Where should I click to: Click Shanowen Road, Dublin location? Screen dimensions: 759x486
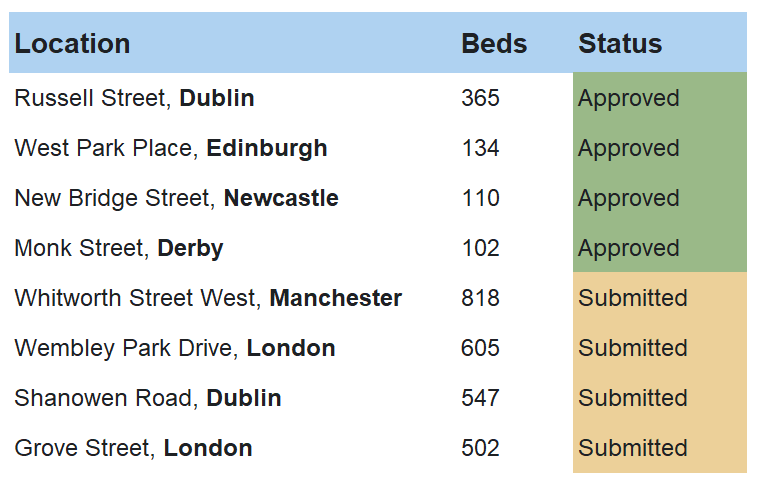coord(148,398)
